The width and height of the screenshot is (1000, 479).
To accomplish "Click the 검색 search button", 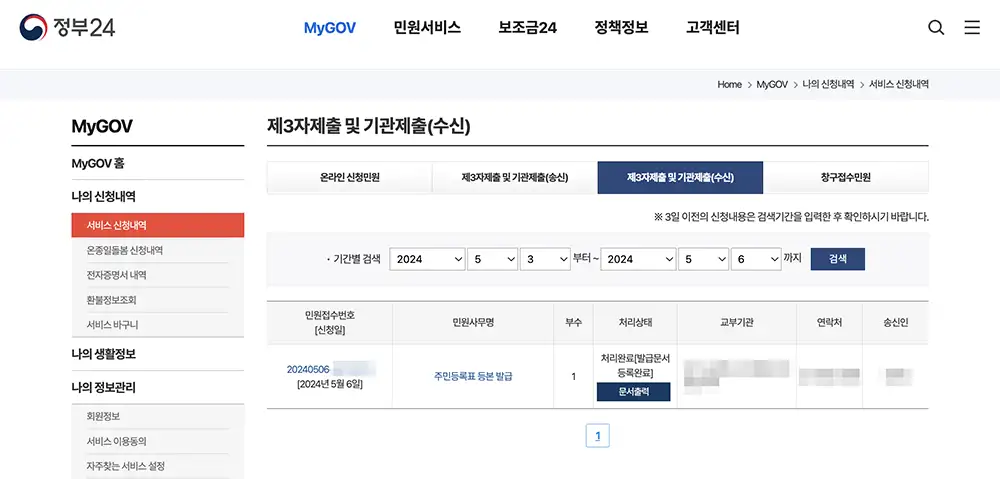I will (x=837, y=259).
